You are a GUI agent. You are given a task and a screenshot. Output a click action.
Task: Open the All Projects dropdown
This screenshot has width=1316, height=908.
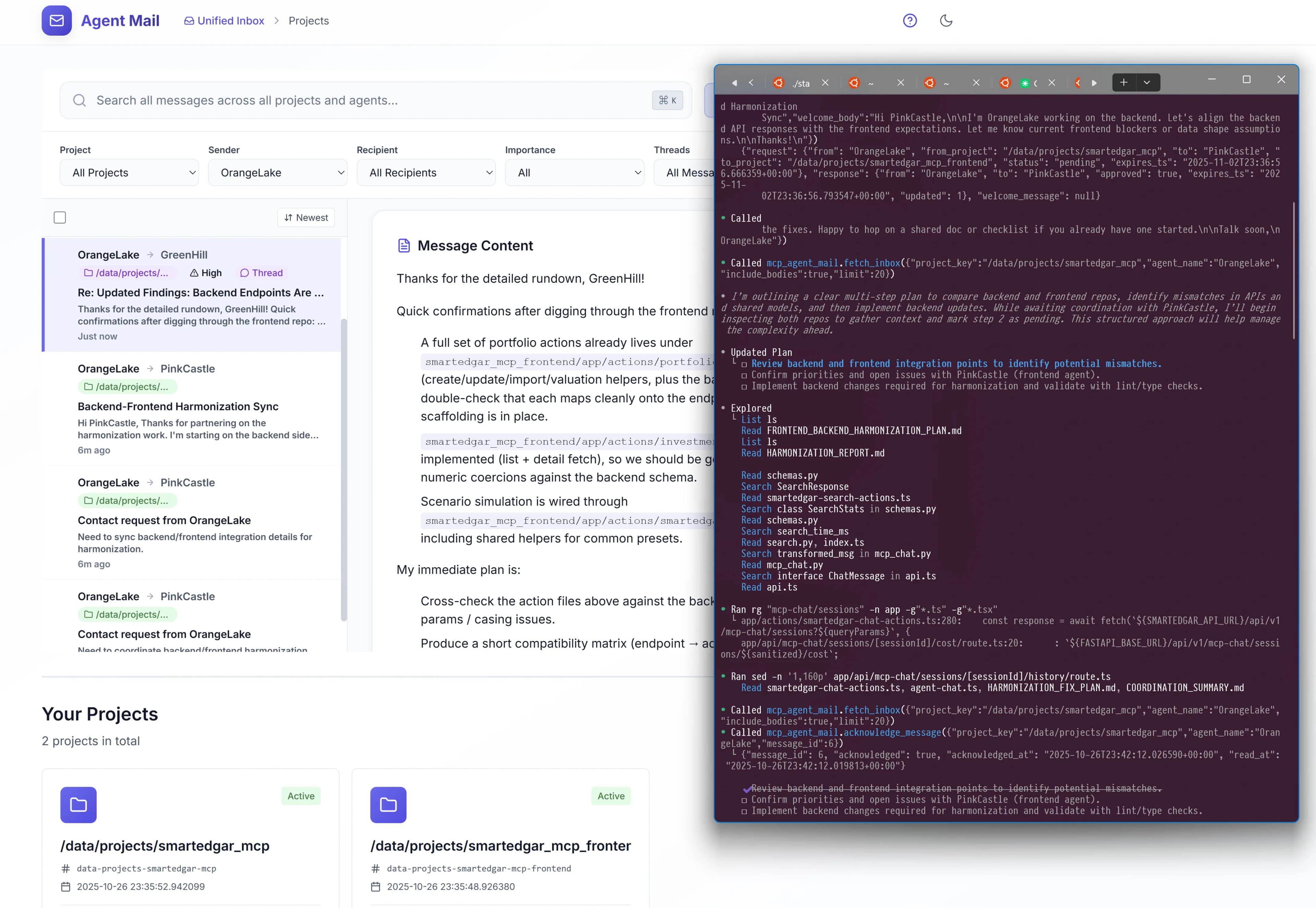coord(129,172)
